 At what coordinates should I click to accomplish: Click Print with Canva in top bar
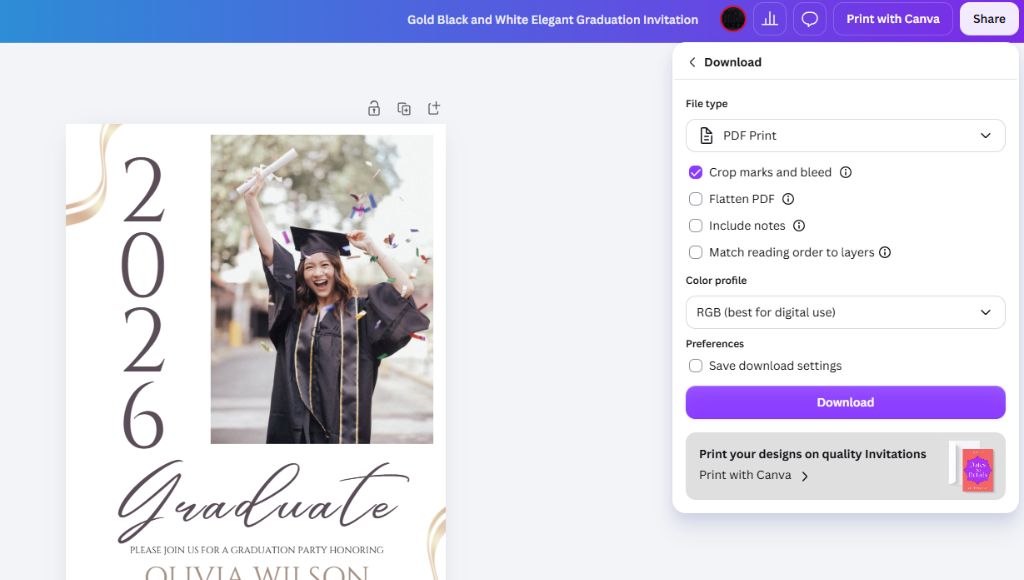(x=893, y=19)
